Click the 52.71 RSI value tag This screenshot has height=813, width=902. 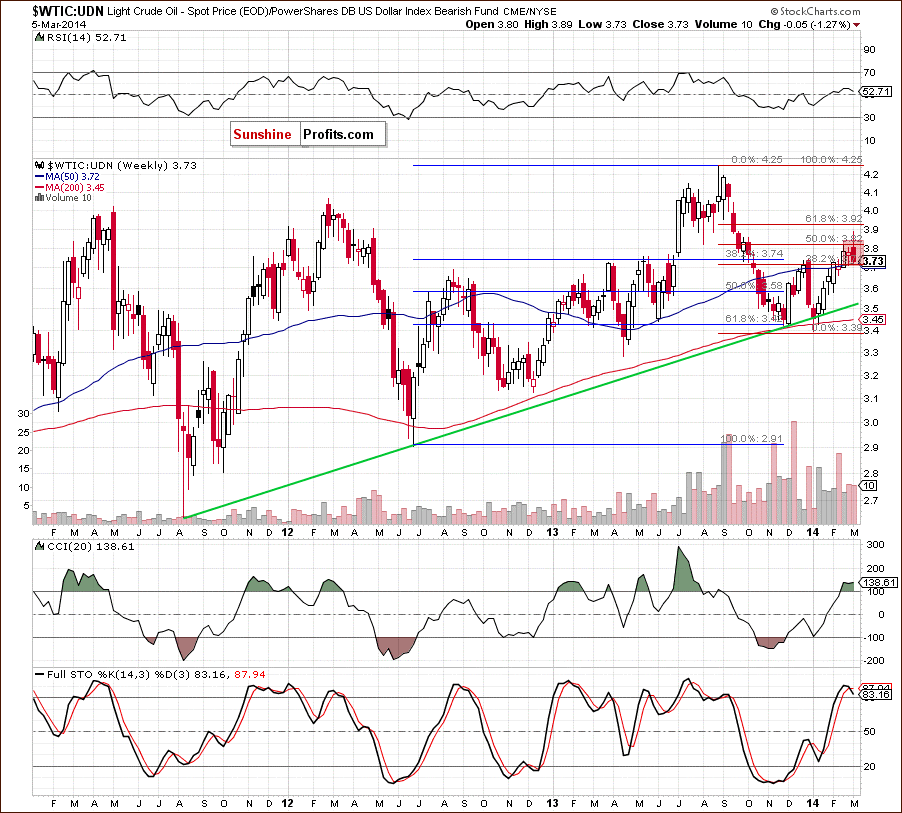coord(876,91)
